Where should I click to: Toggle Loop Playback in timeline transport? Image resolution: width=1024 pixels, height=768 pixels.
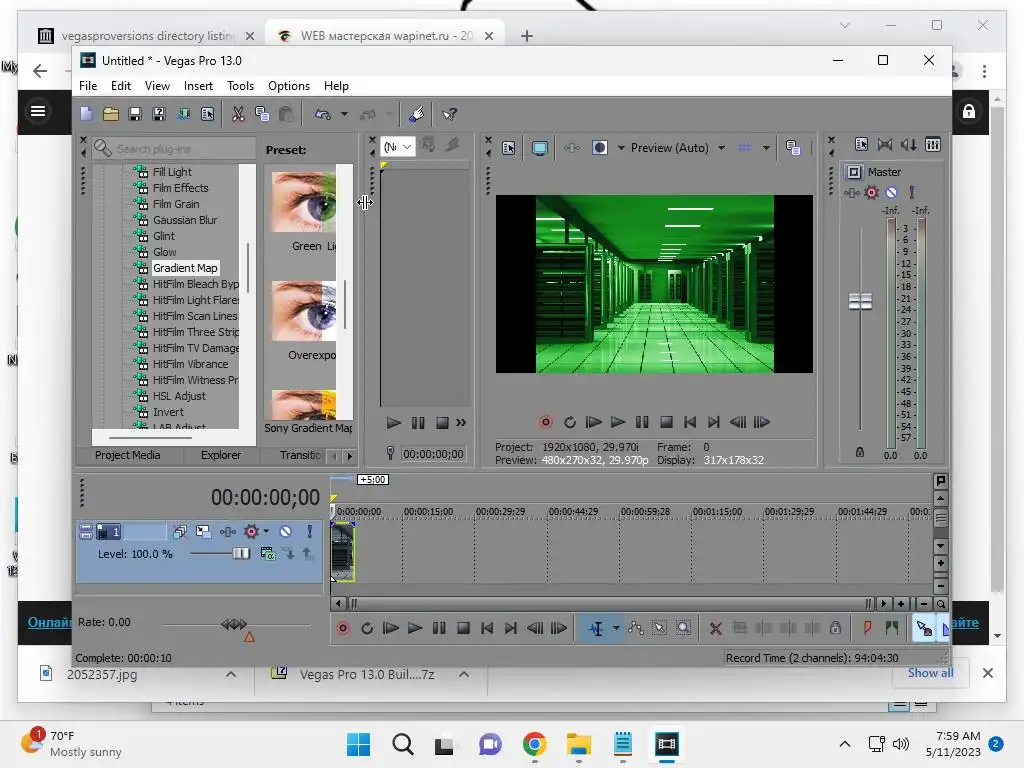coord(367,628)
